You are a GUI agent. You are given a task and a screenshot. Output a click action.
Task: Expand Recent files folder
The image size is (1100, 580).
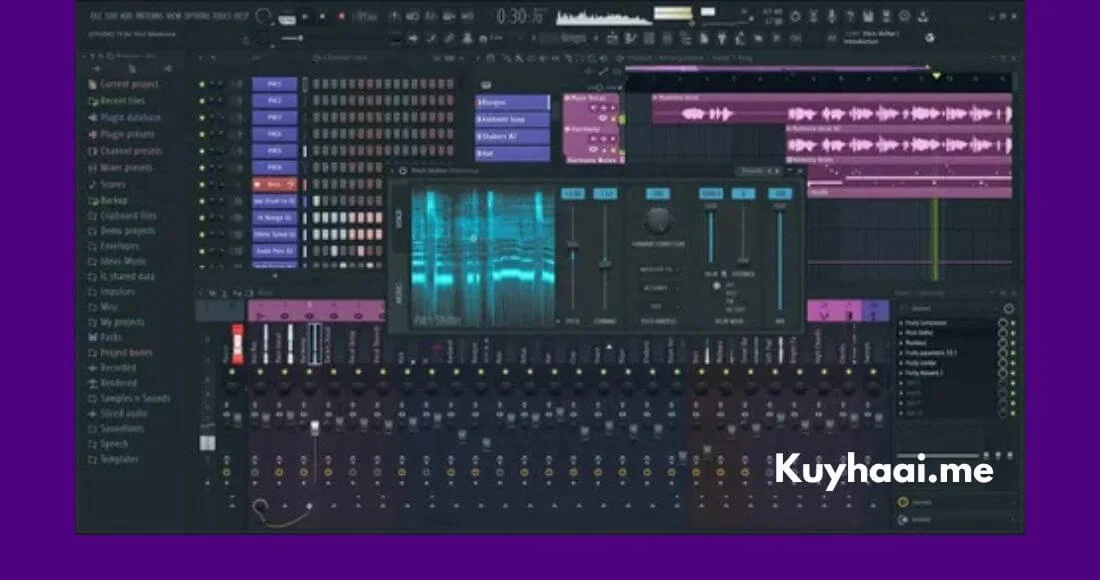[x=116, y=101]
